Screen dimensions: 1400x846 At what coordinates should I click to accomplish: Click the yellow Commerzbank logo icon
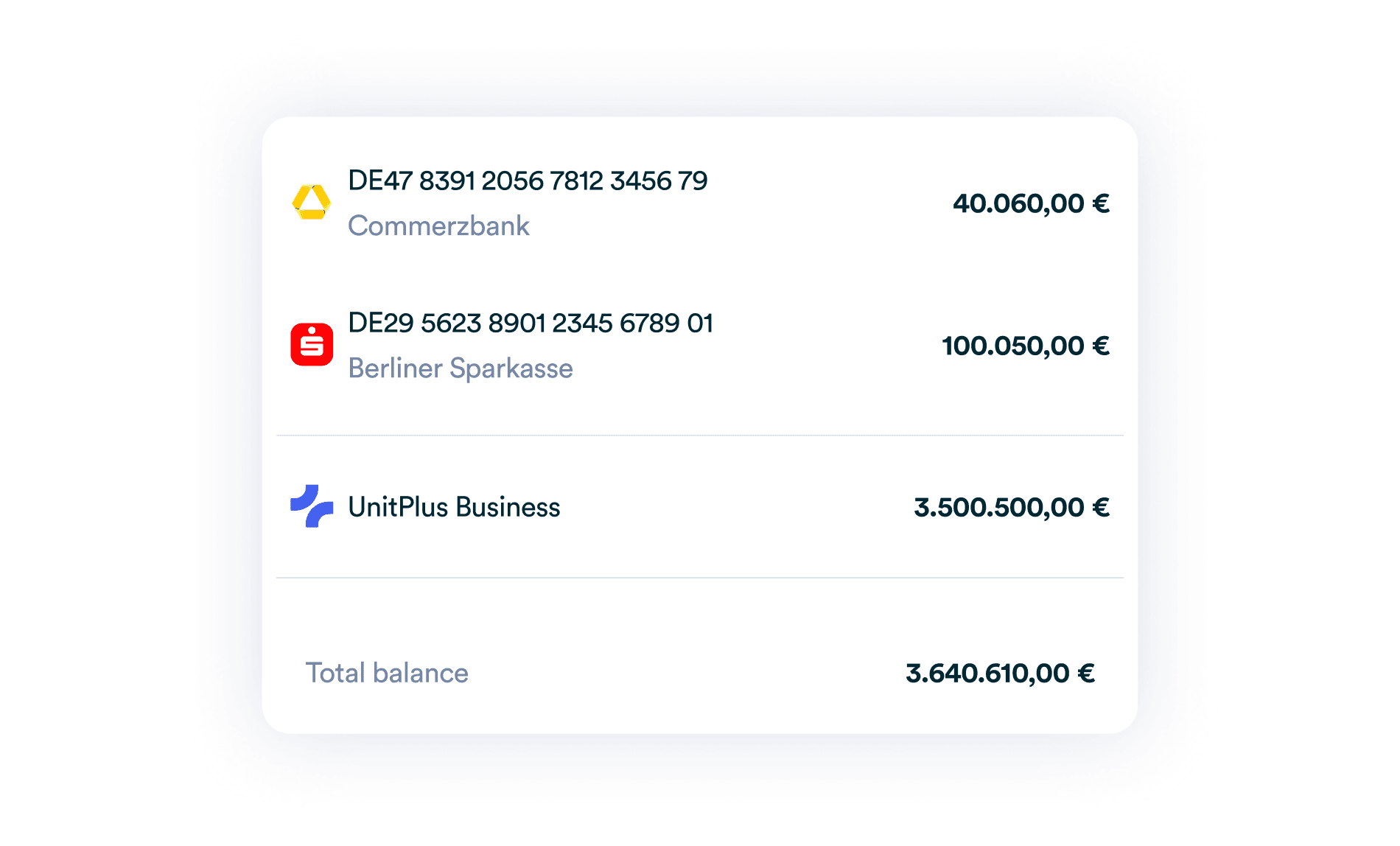(x=312, y=202)
